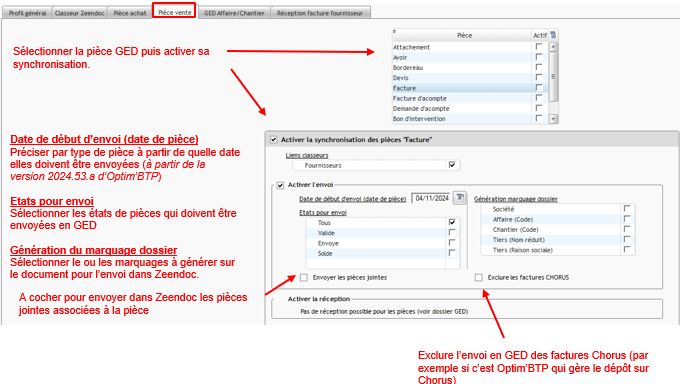The height and width of the screenshot is (384, 680).
Task: Check Envoyer les pièces jointes
Action: (x=304, y=277)
